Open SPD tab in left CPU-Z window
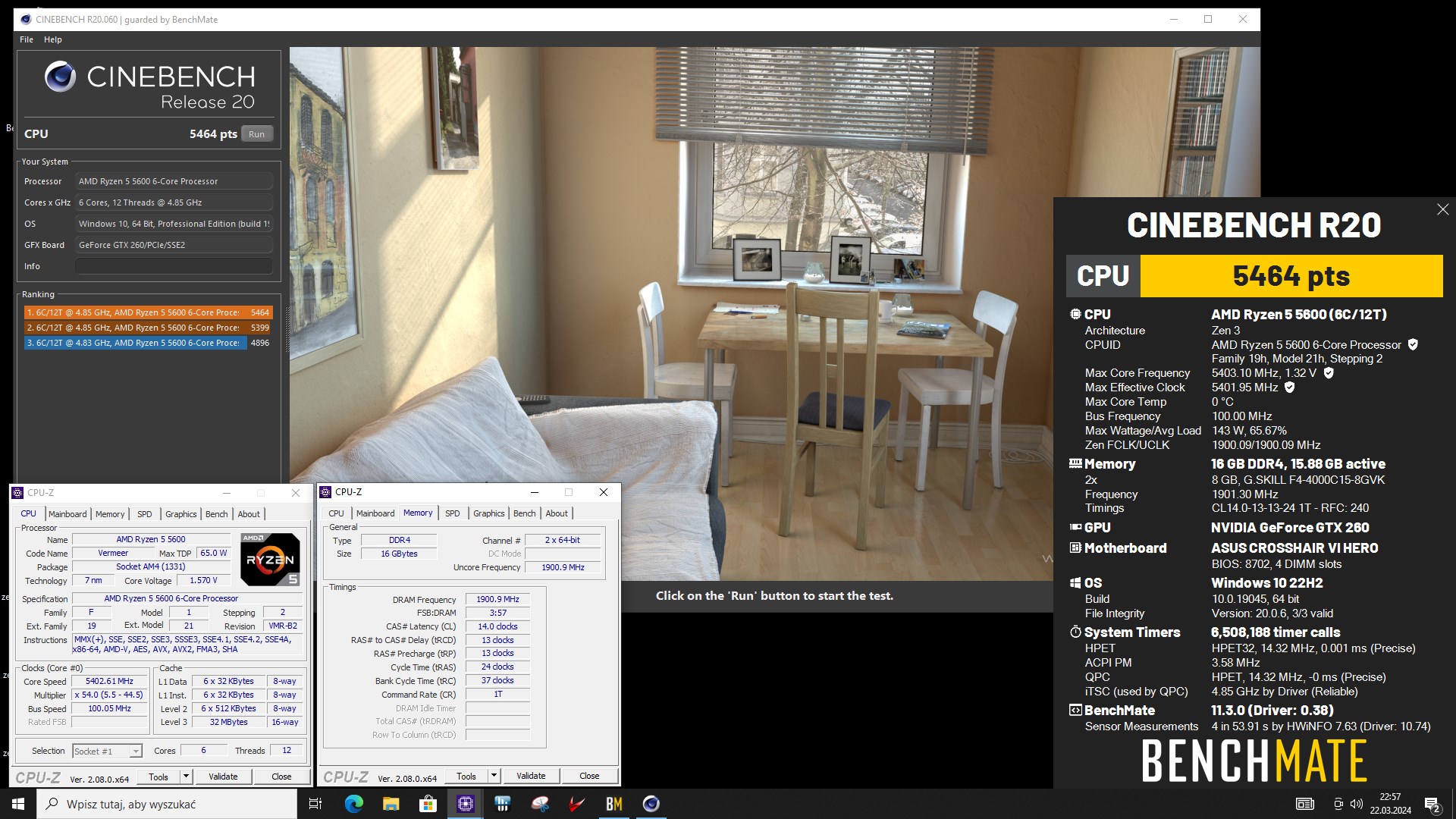 point(145,514)
